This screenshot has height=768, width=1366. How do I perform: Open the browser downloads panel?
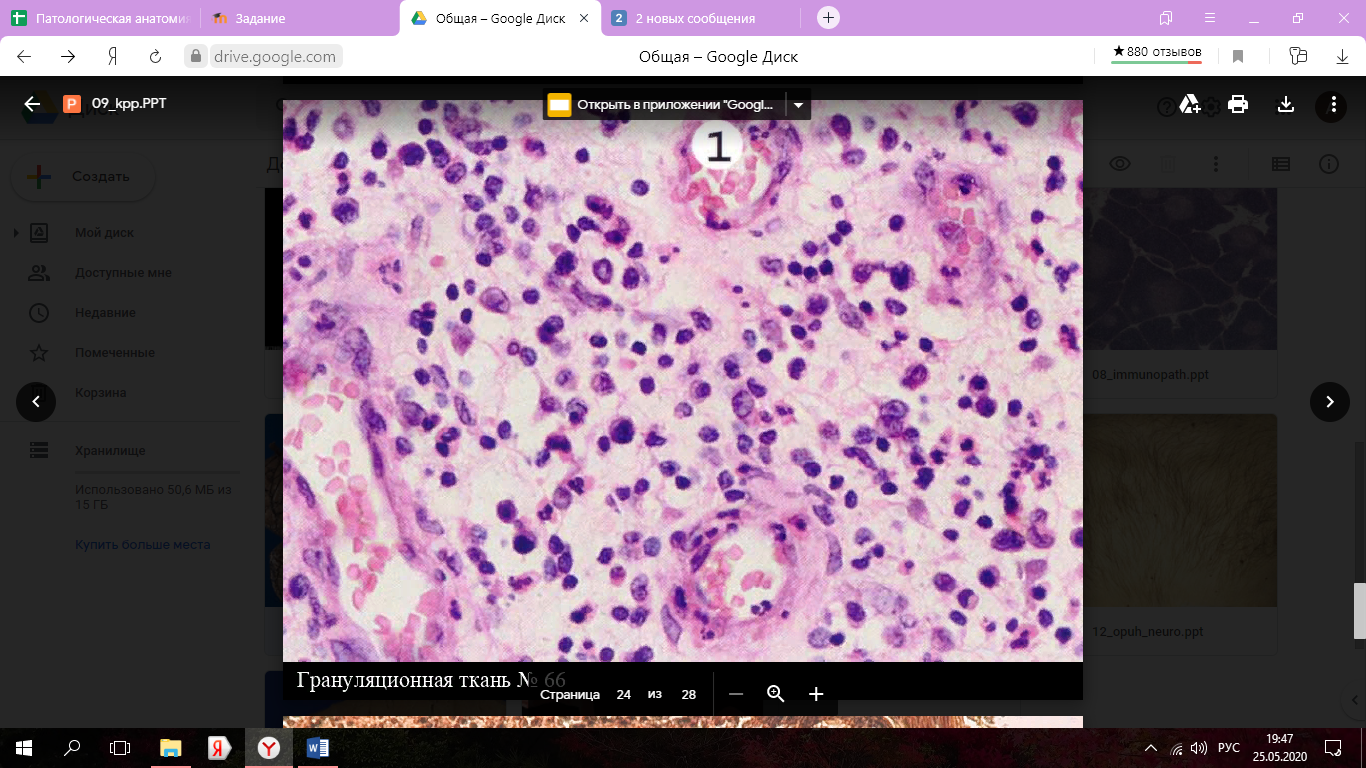(x=1343, y=57)
